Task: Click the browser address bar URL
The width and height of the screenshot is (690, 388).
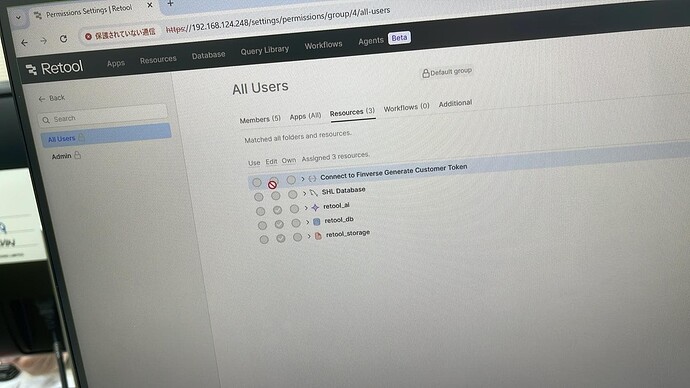Action: 278,21
